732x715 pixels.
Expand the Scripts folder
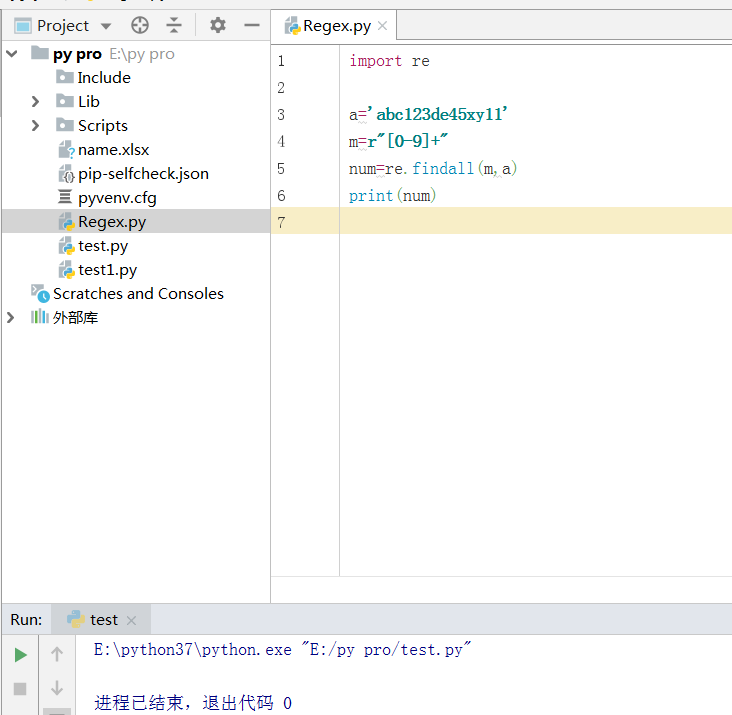35,126
